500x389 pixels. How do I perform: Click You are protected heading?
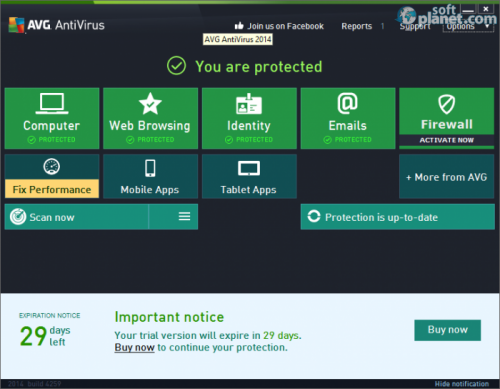click(259, 66)
